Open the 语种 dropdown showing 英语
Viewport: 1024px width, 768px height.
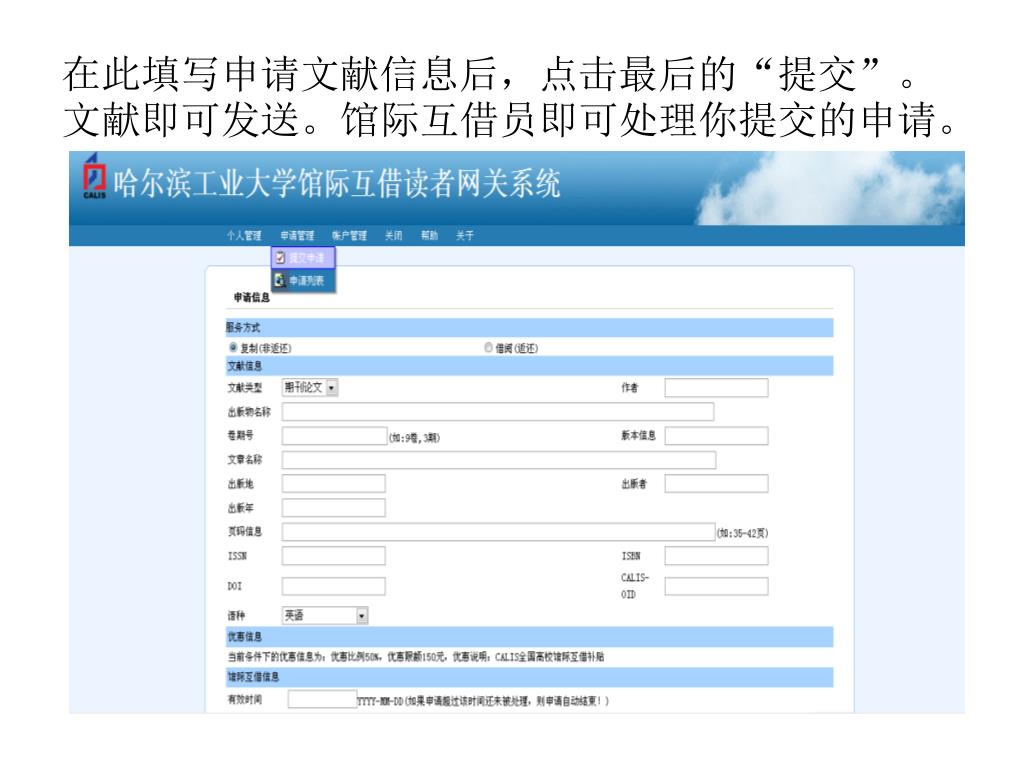pyautogui.click(x=325, y=615)
